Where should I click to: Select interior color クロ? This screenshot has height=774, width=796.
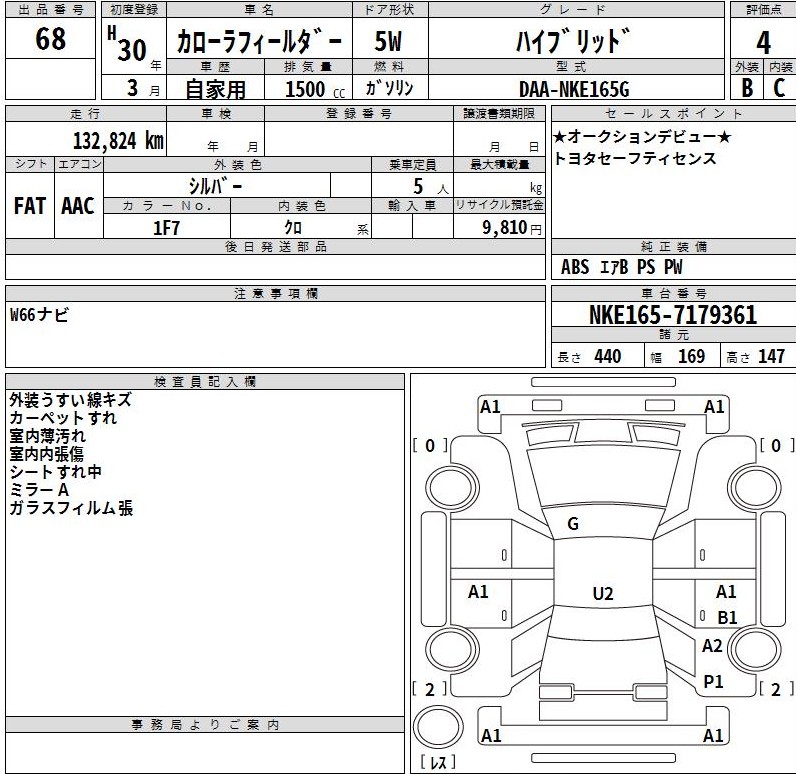pos(293,227)
